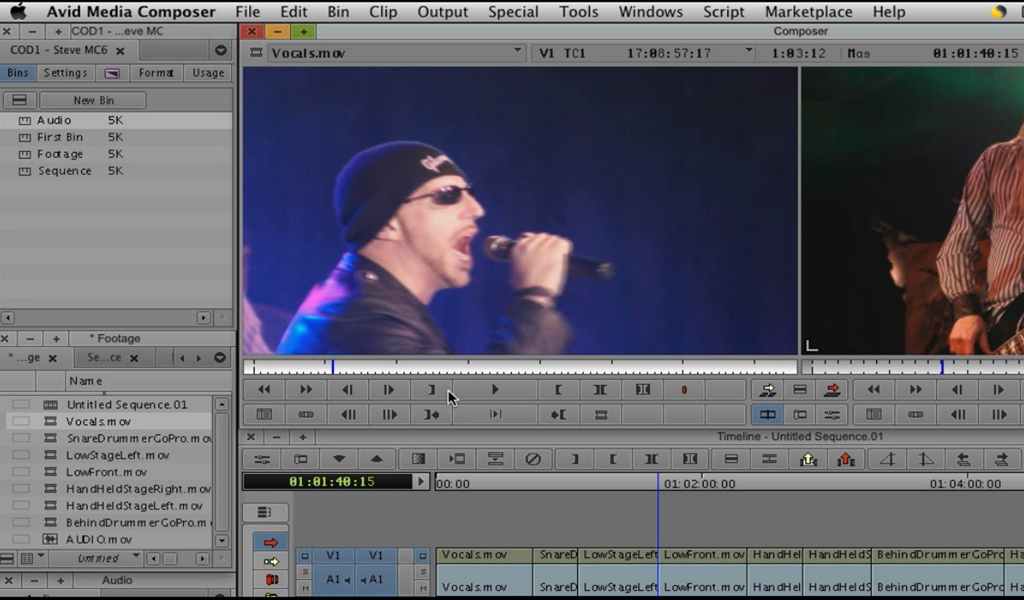Viewport: 1024px width, 600px height.
Task: Open the project window fast menu
Action: (x=221, y=51)
